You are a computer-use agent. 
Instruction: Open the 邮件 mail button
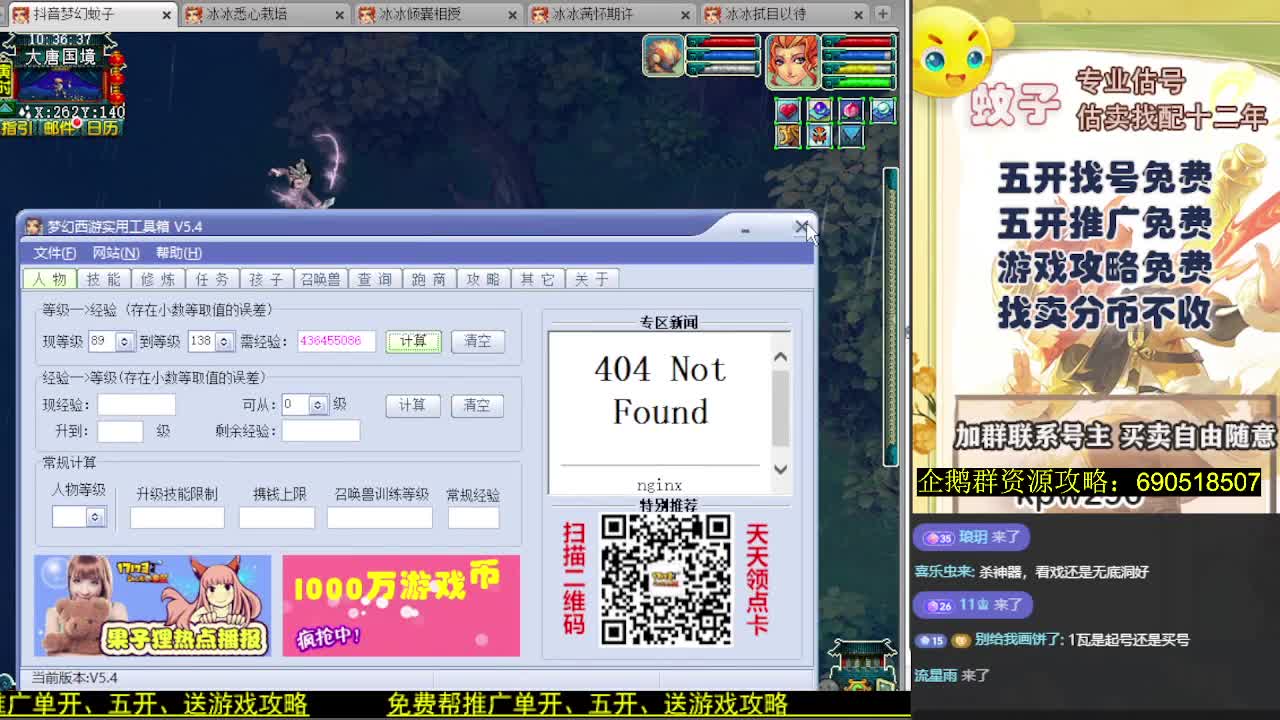click(59, 128)
